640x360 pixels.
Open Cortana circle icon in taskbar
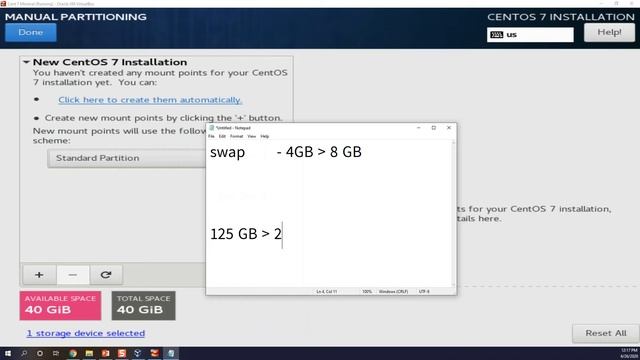pyautogui.click(x=40, y=353)
